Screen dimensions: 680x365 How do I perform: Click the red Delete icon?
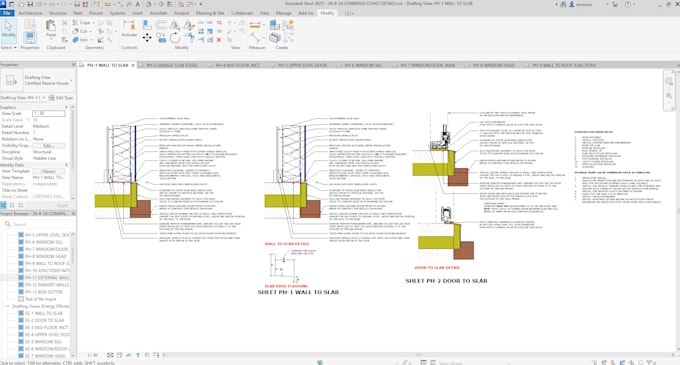[x=219, y=40]
